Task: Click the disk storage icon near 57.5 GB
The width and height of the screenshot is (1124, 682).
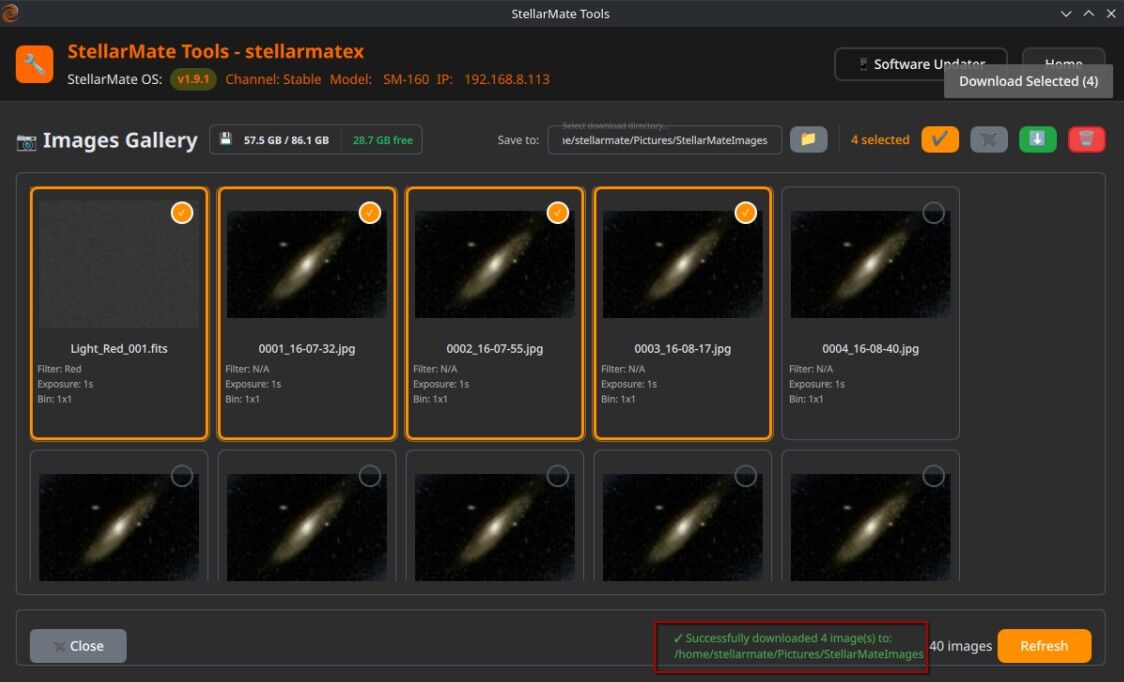Action: [x=226, y=139]
